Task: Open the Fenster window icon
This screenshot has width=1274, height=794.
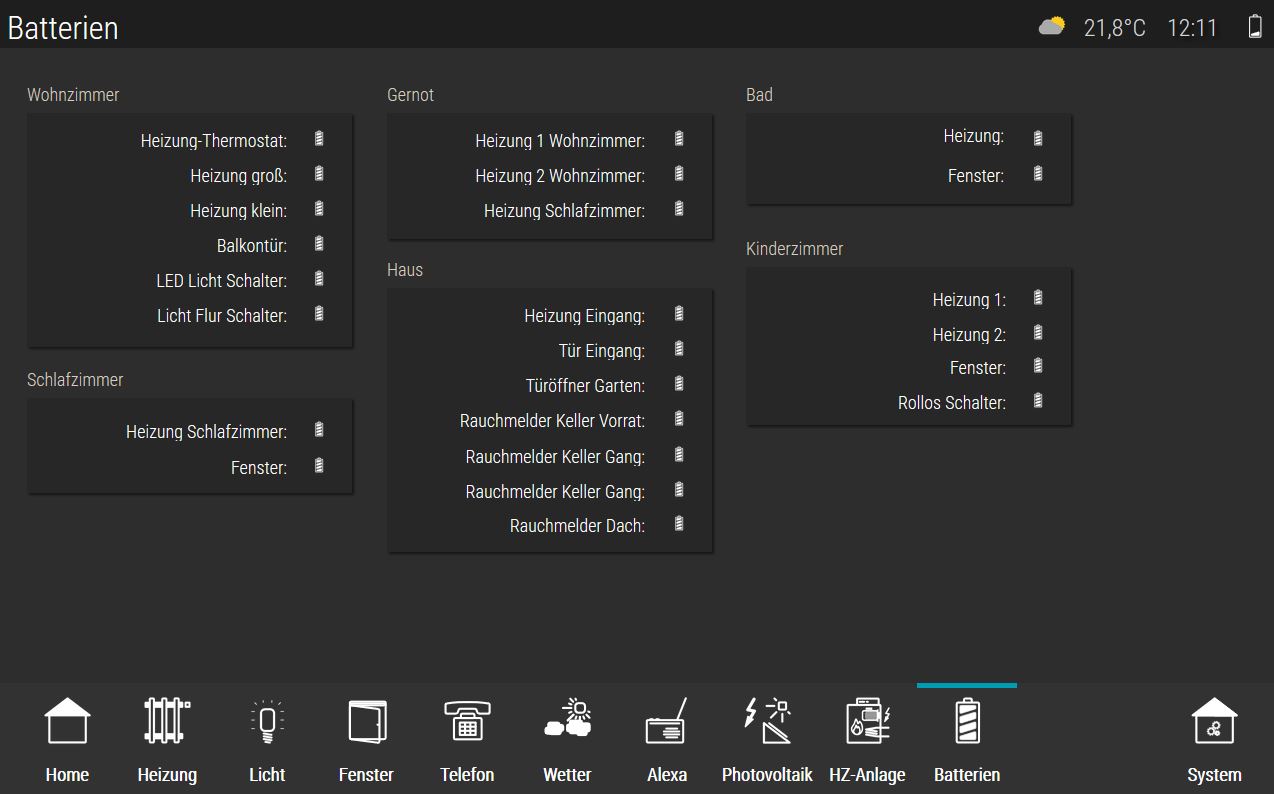Action: click(366, 721)
